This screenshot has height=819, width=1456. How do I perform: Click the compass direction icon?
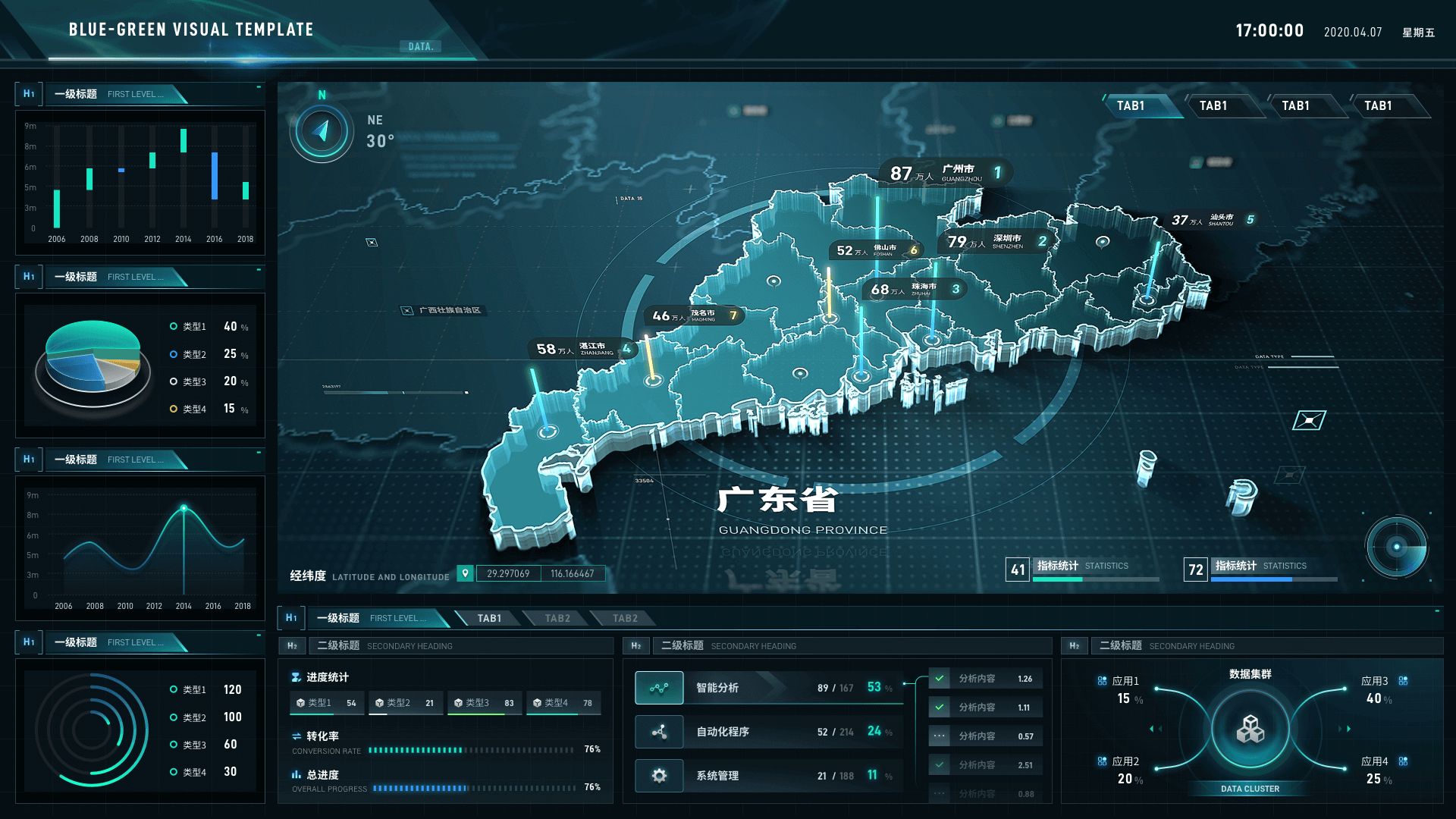322,131
